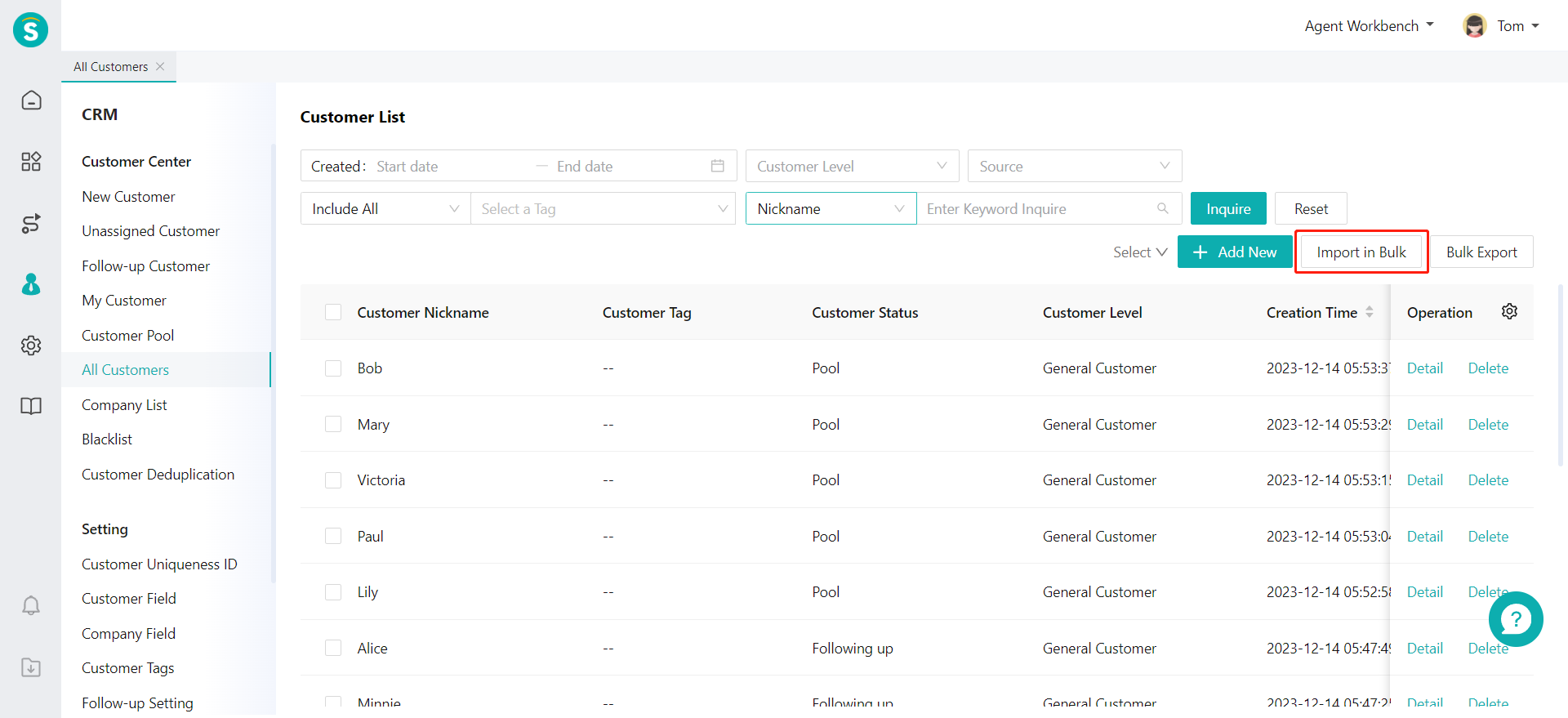Go to Customer Pool menu item
Screen dimensions: 1568x718
point(127,336)
